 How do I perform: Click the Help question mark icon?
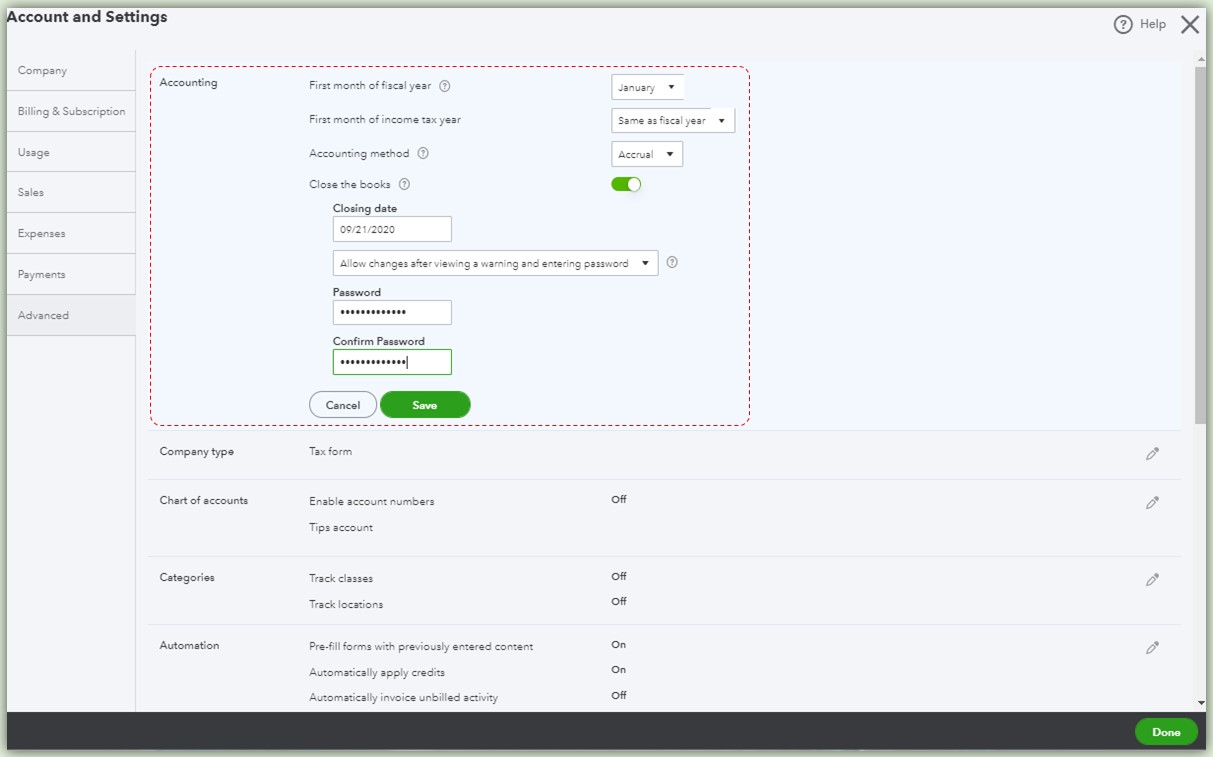1123,25
